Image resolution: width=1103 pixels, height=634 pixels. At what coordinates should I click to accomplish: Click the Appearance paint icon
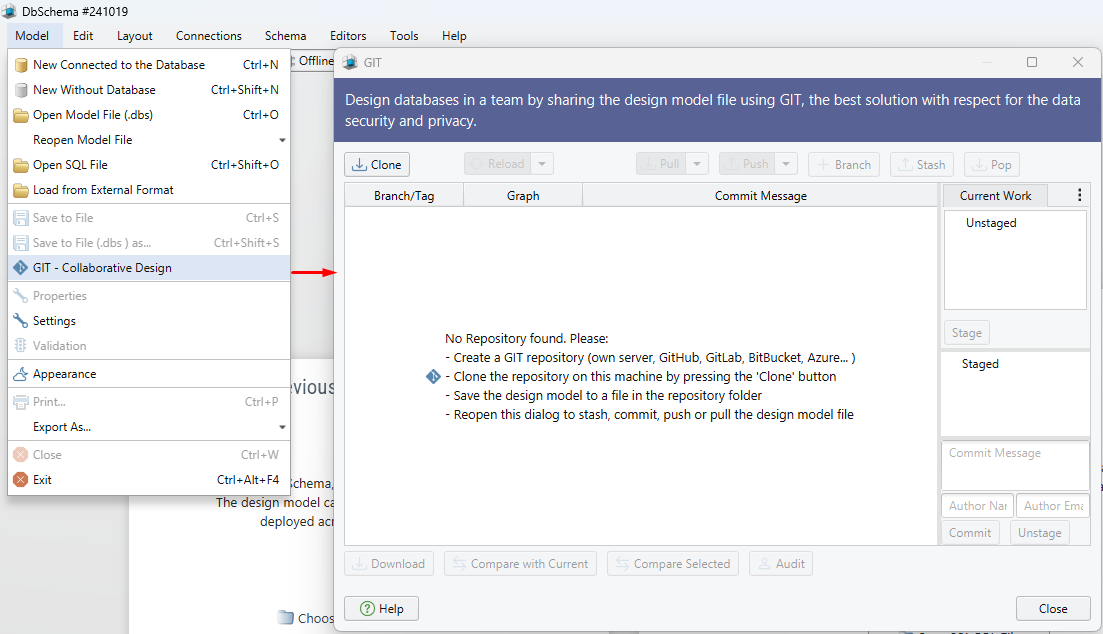21,374
